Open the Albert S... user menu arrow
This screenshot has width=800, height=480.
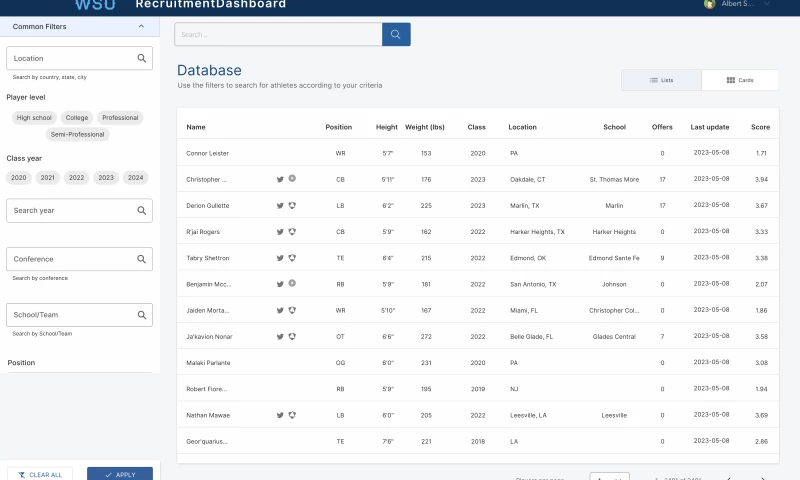(766, 4)
